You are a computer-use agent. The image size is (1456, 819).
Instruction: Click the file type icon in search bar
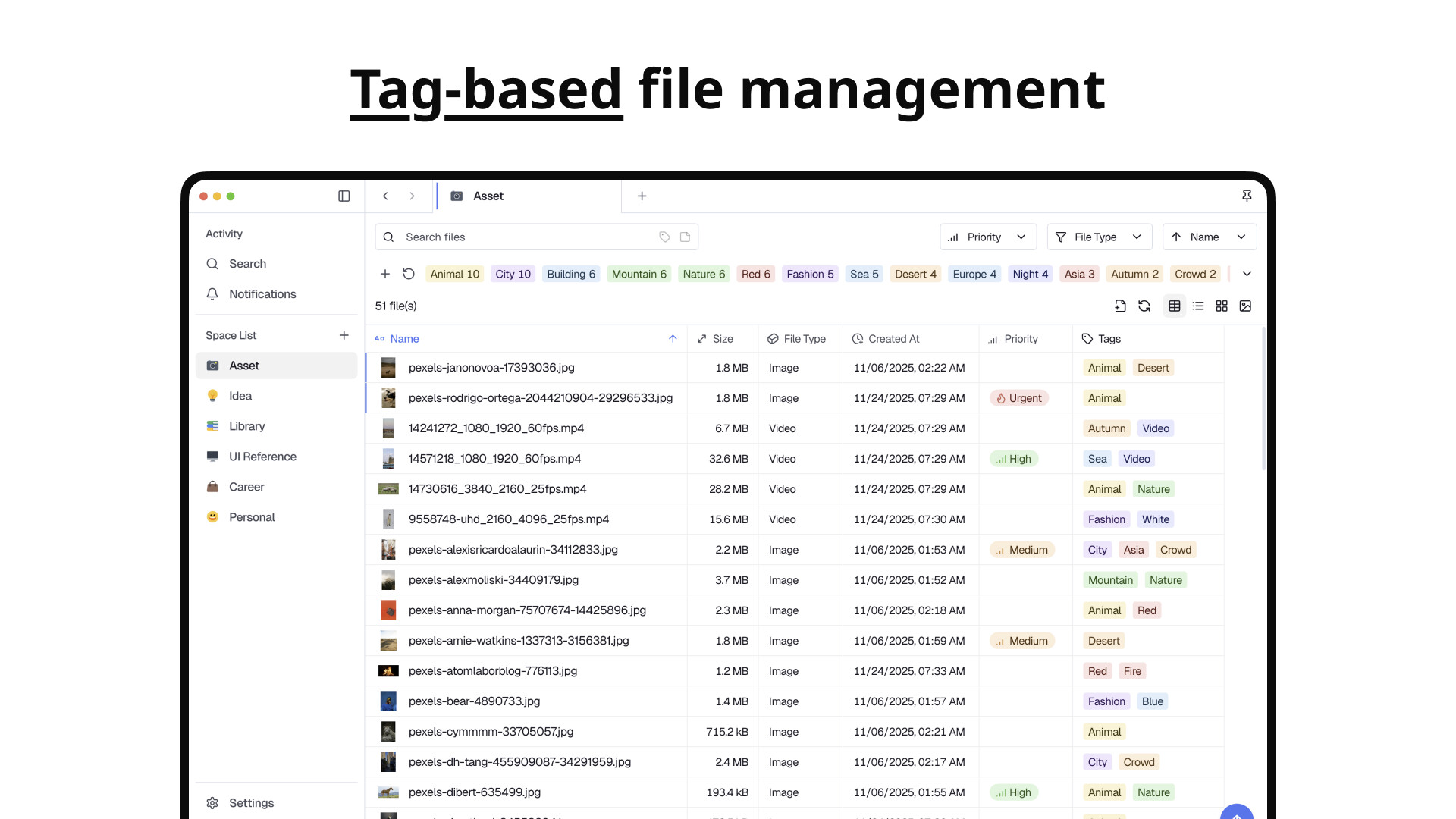686,237
